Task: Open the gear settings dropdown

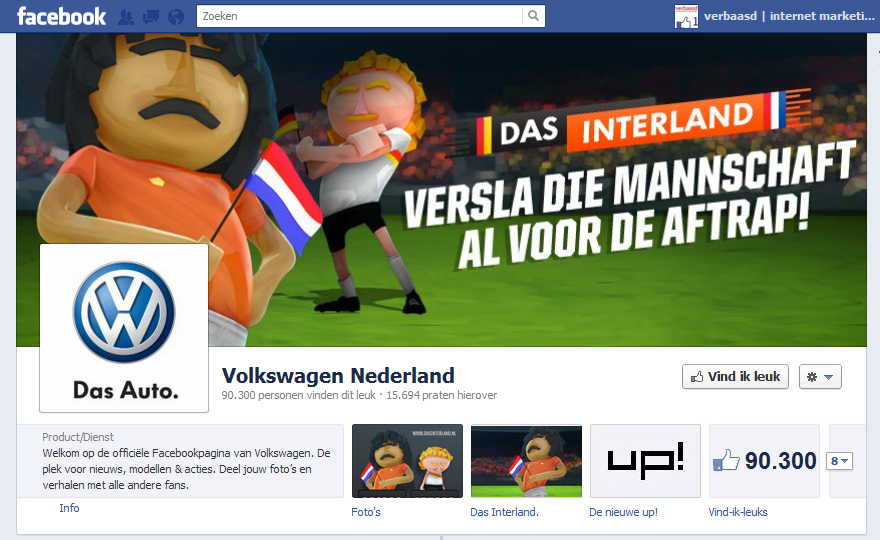Action: pyautogui.click(x=820, y=377)
